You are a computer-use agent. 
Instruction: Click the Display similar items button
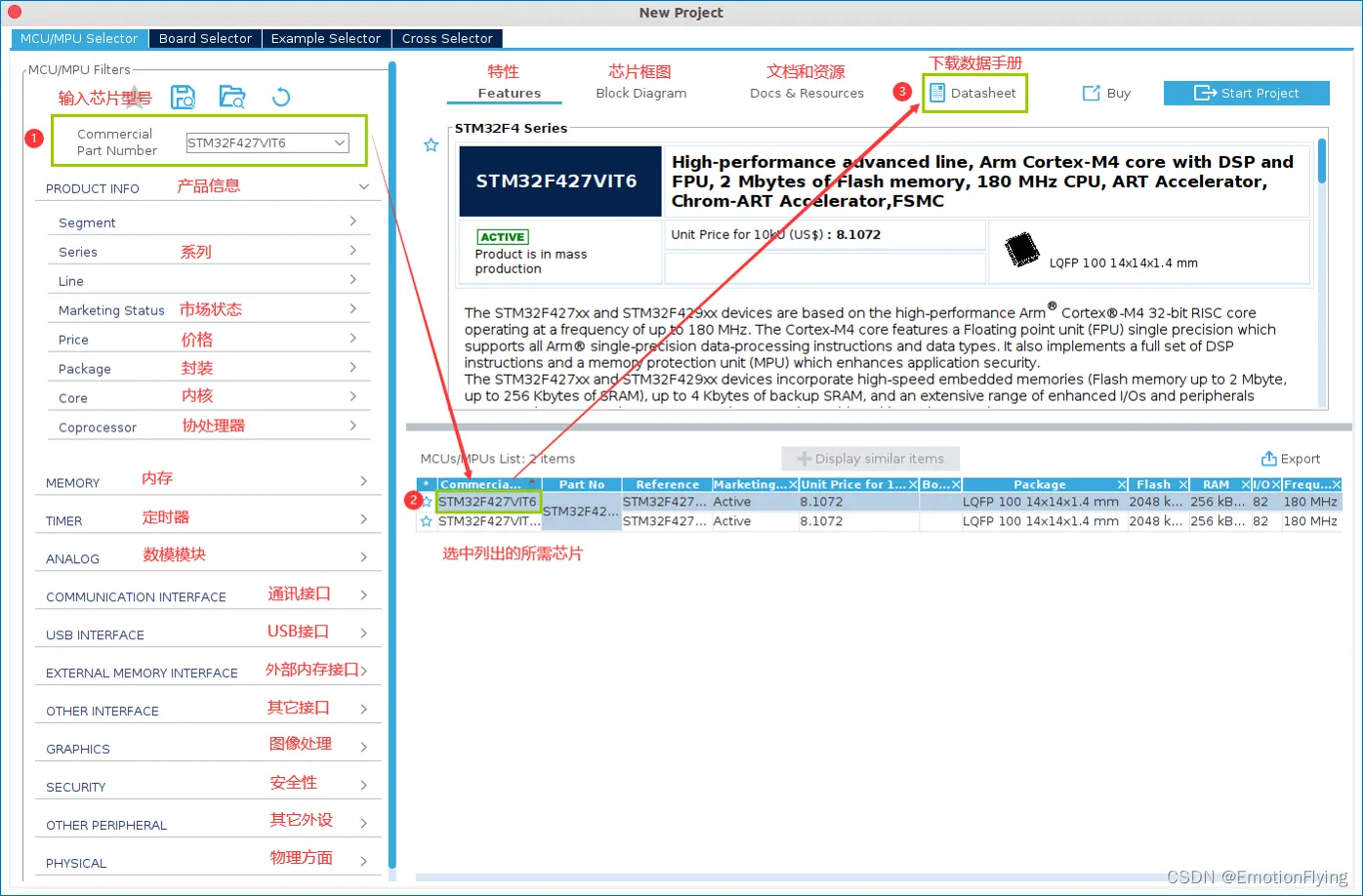870,459
